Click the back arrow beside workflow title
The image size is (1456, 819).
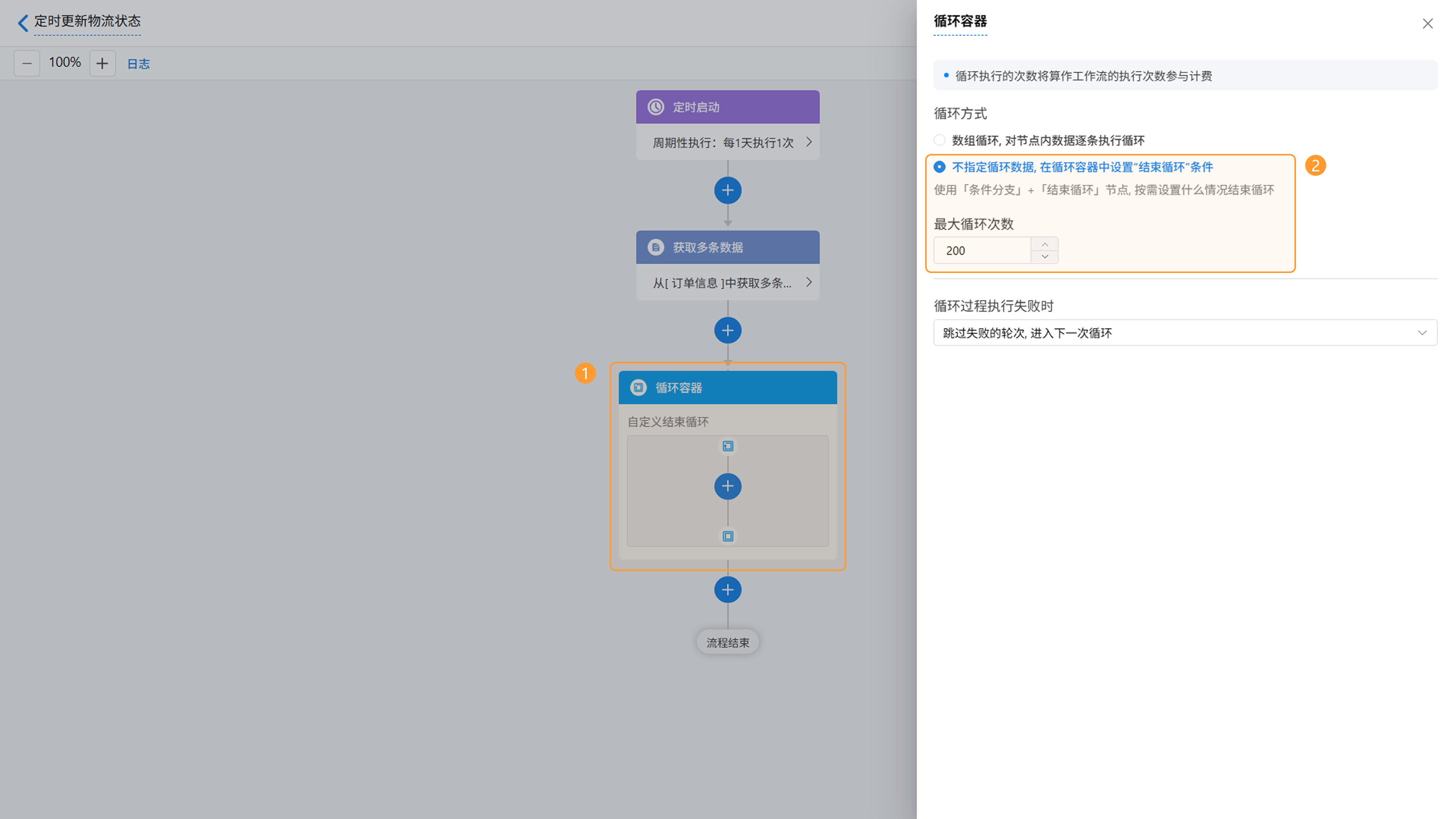(x=23, y=23)
